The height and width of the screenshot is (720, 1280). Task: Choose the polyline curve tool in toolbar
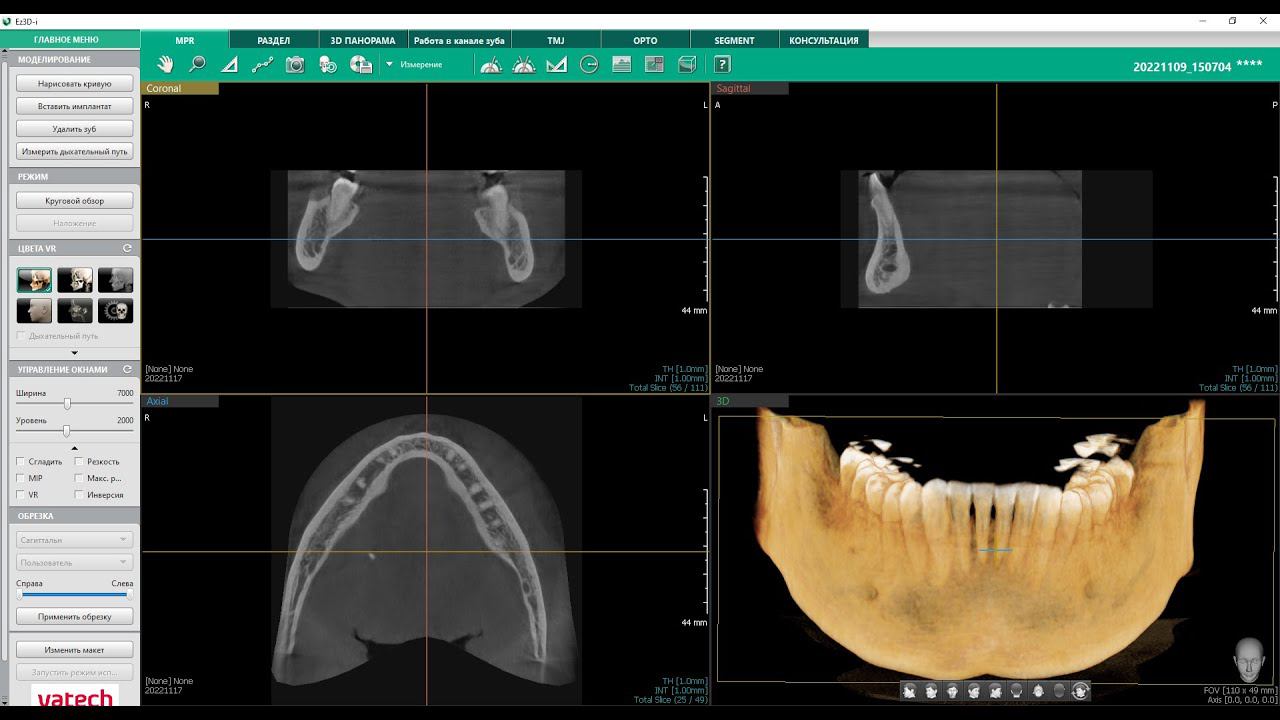(262, 64)
